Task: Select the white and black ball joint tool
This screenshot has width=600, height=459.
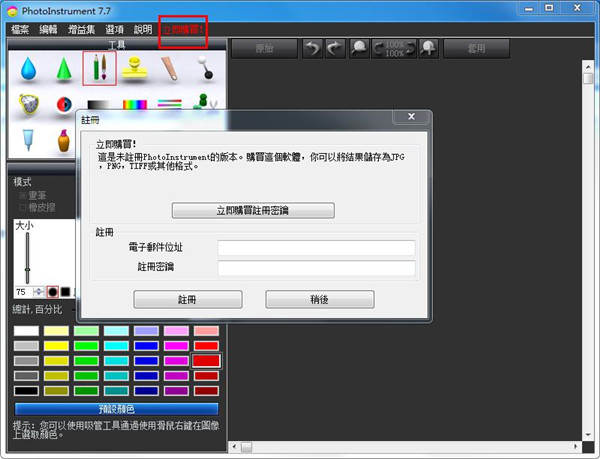Action: click(x=206, y=68)
